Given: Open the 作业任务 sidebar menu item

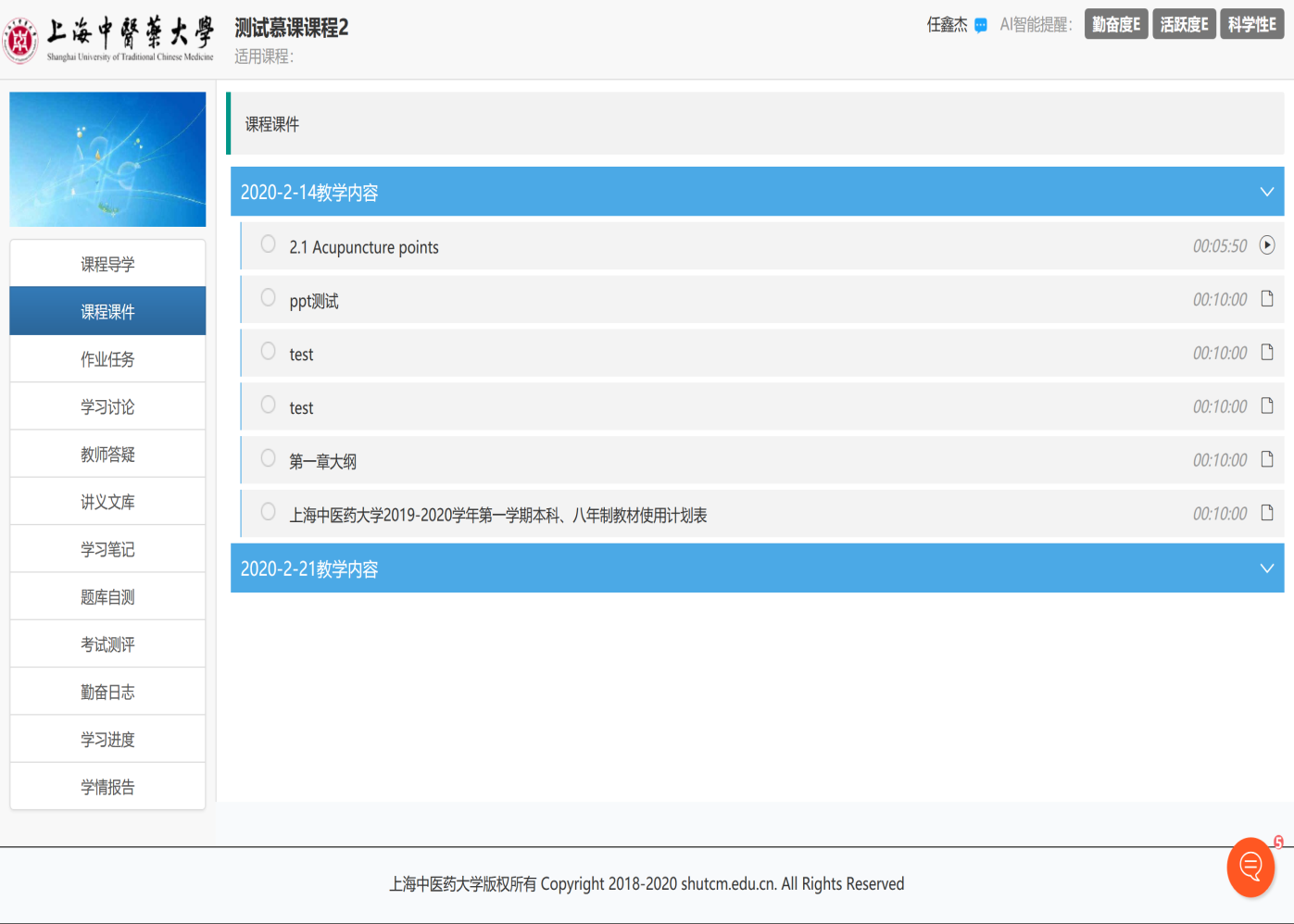Looking at the screenshot, I should 107,359.
